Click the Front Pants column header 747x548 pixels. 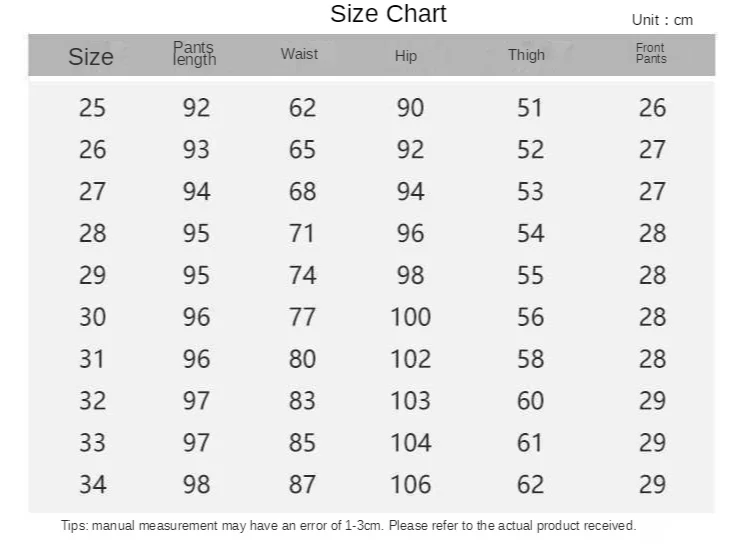(x=651, y=53)
